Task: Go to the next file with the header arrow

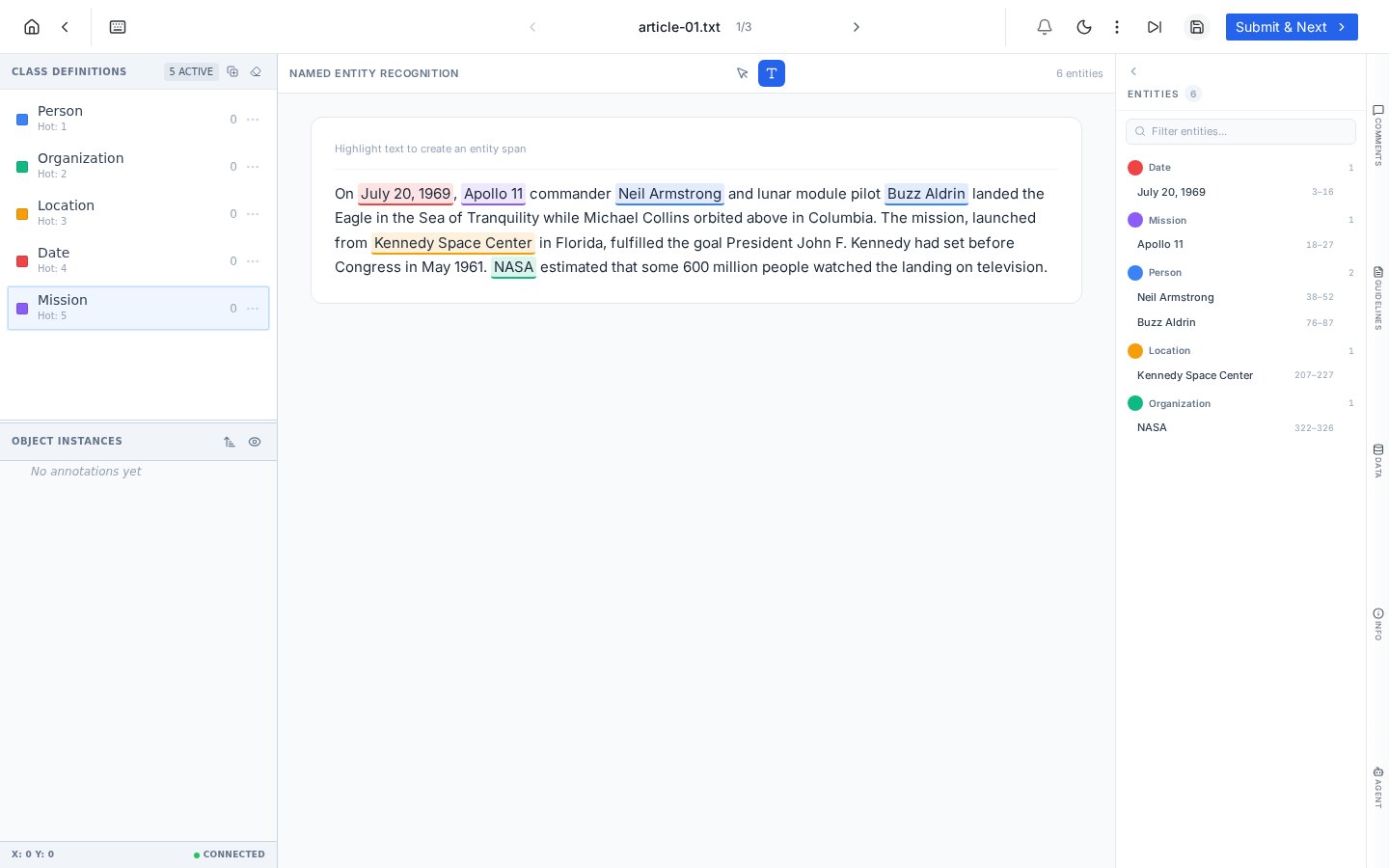Action: [x=856, y=27]
